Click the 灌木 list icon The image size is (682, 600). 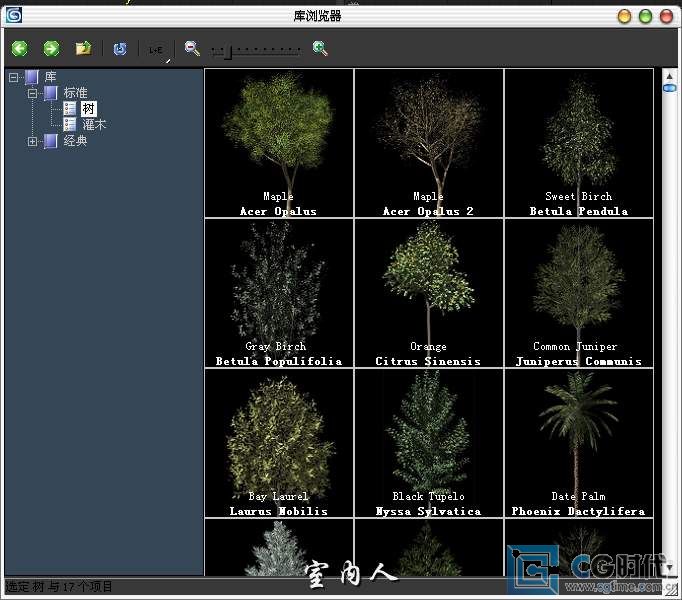pos(70,125)
